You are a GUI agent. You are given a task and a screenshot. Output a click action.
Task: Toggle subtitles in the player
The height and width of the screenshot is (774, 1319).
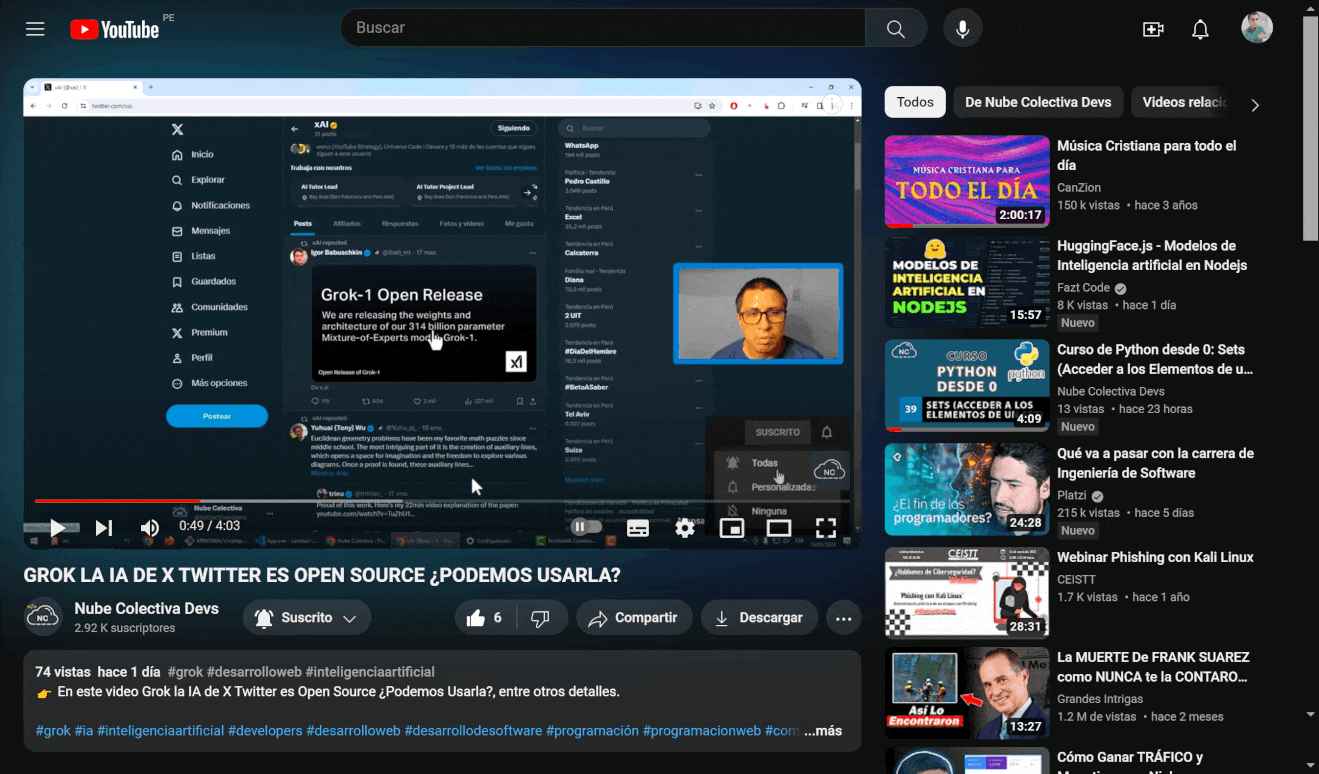coord(638,527)
